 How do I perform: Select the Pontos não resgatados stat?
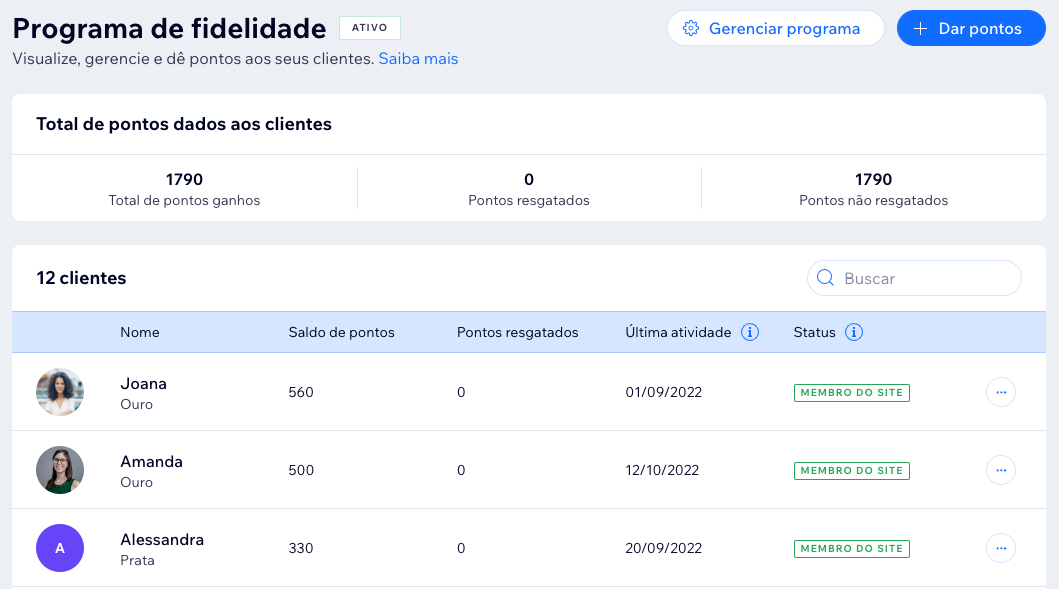873,188
